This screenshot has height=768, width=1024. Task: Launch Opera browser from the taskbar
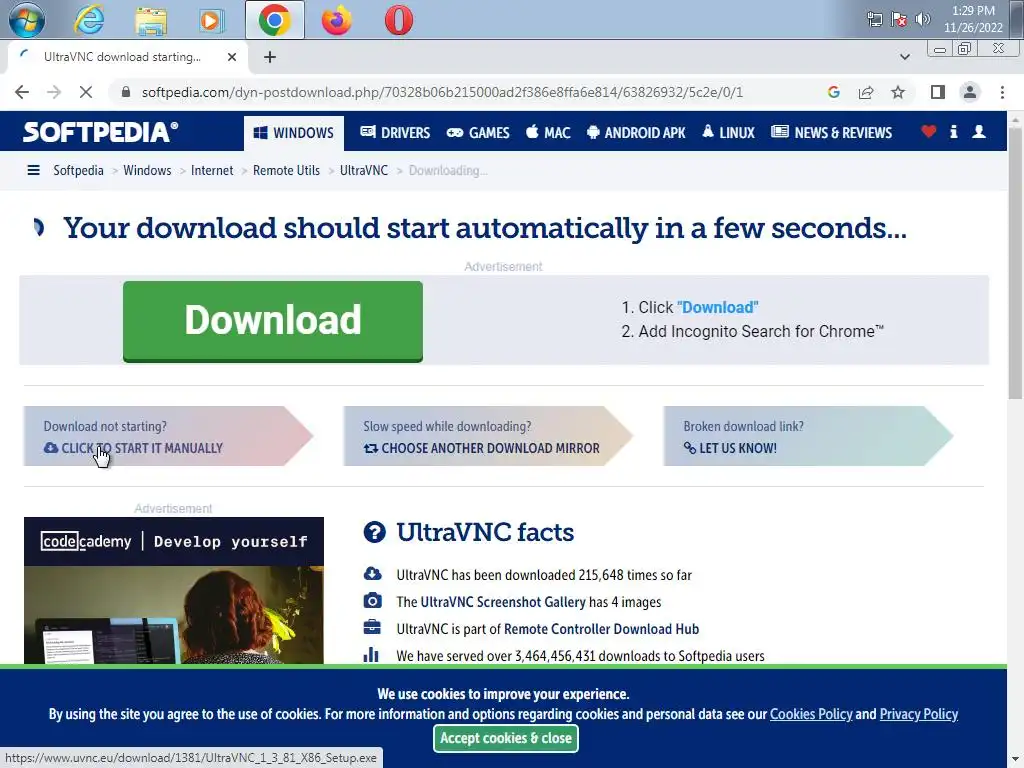398,20
